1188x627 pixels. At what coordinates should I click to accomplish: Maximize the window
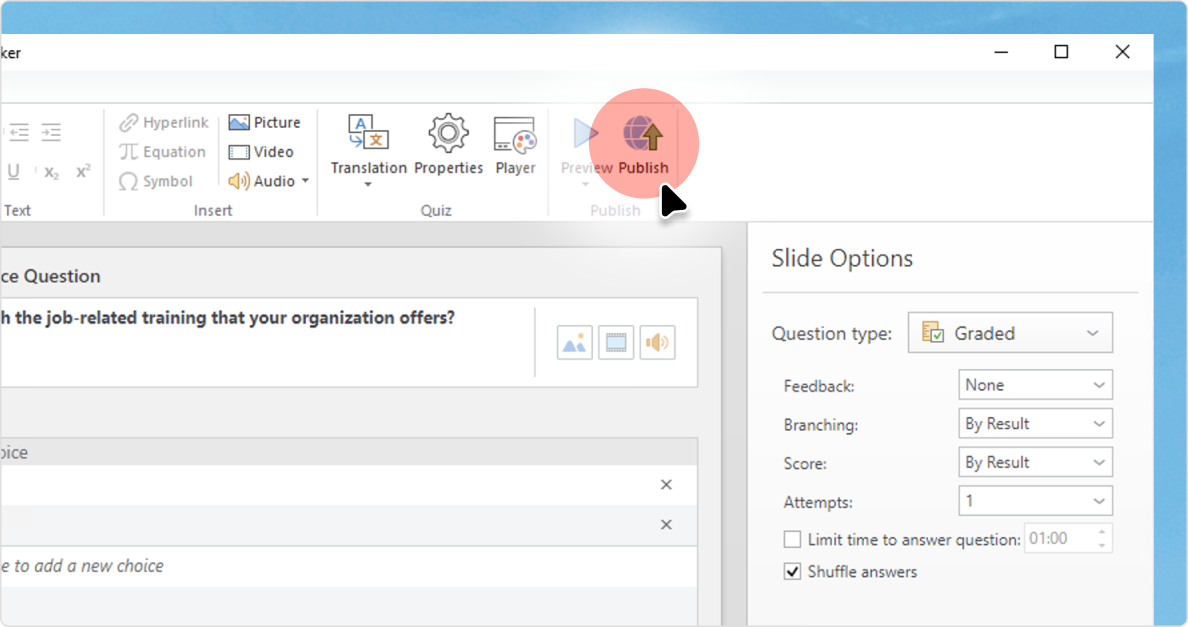click(x=1061, y=52)
